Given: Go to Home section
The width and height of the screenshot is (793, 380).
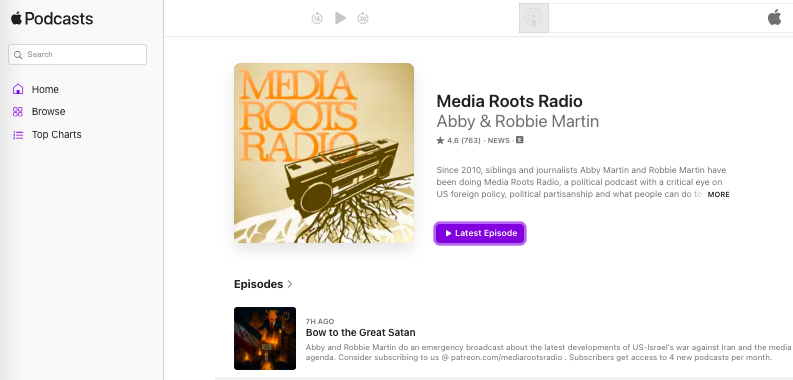Looking at the screenshot, I should 45,90.
